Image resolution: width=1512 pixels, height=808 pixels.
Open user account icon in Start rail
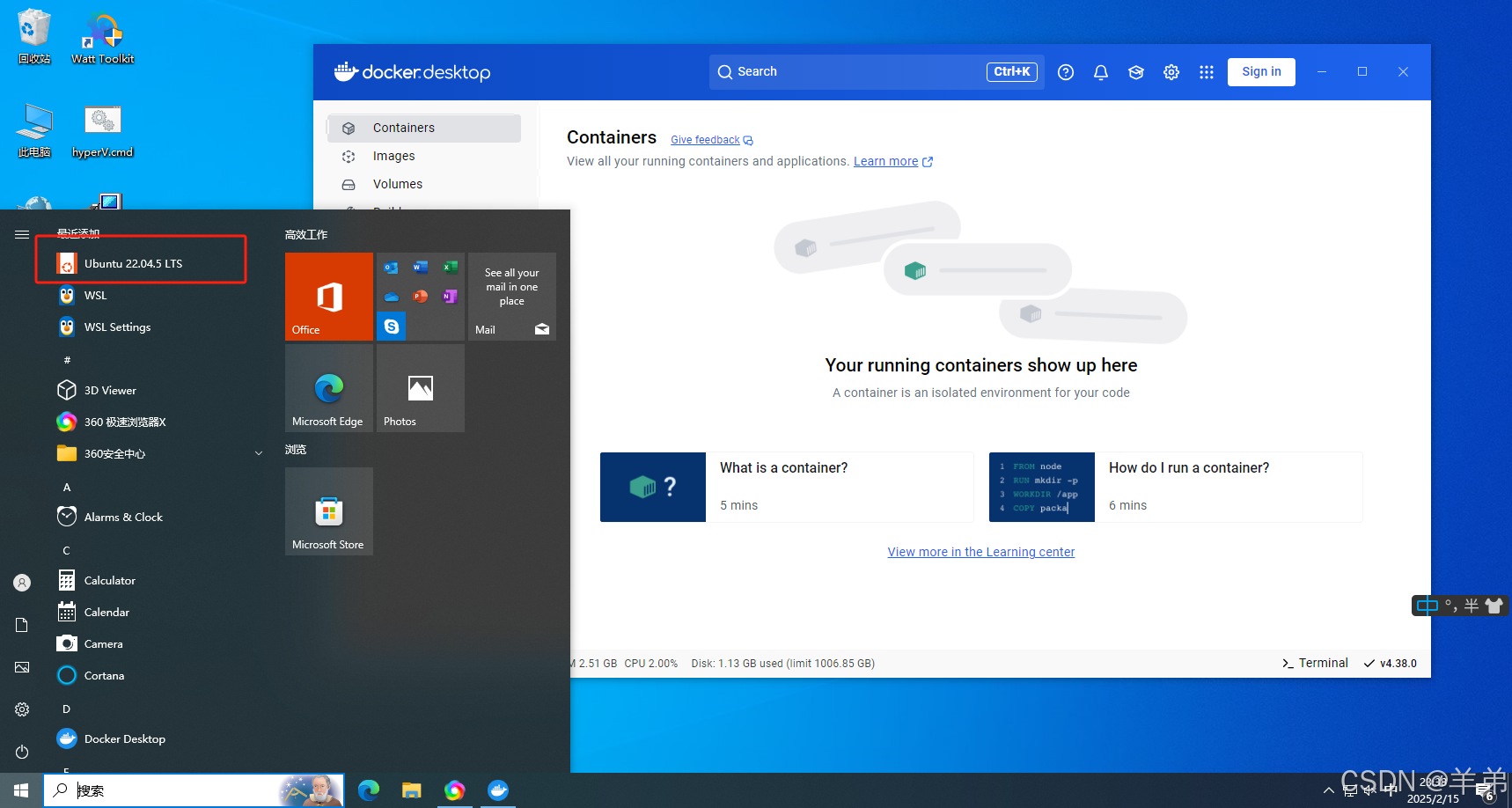[22, 583]
